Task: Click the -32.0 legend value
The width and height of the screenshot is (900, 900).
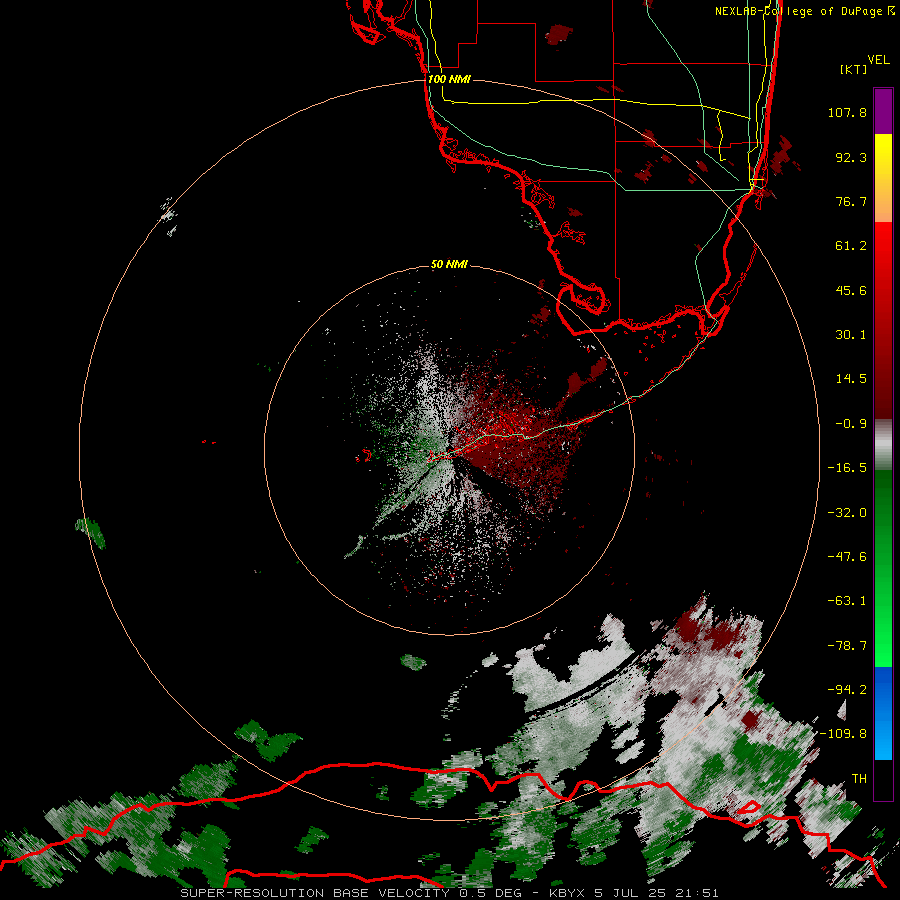Action: point(847,513)
